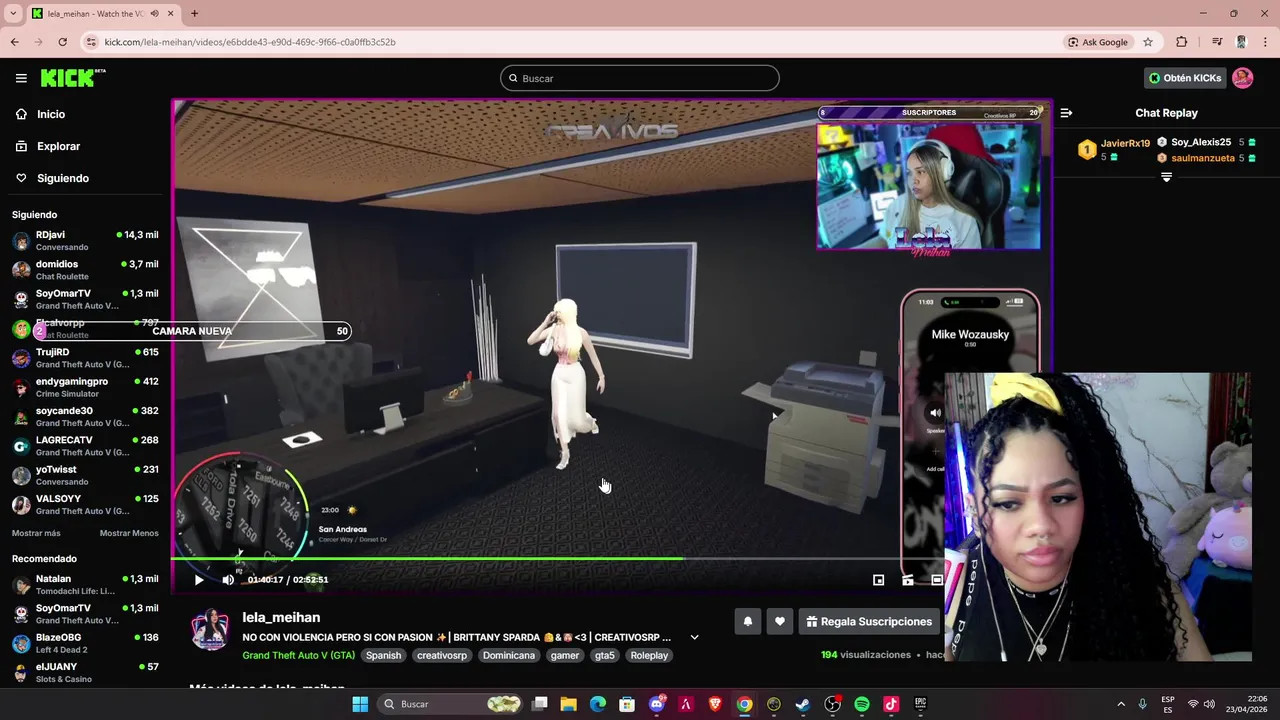
Task: Open the Explorar page
Action: point(47,146)
